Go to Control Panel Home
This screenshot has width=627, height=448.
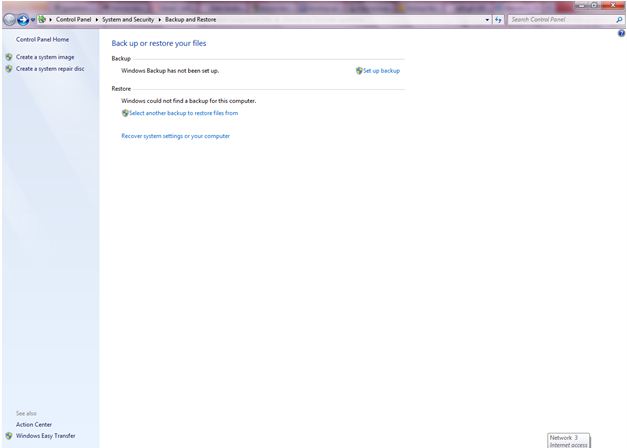[x=42, y=39]
